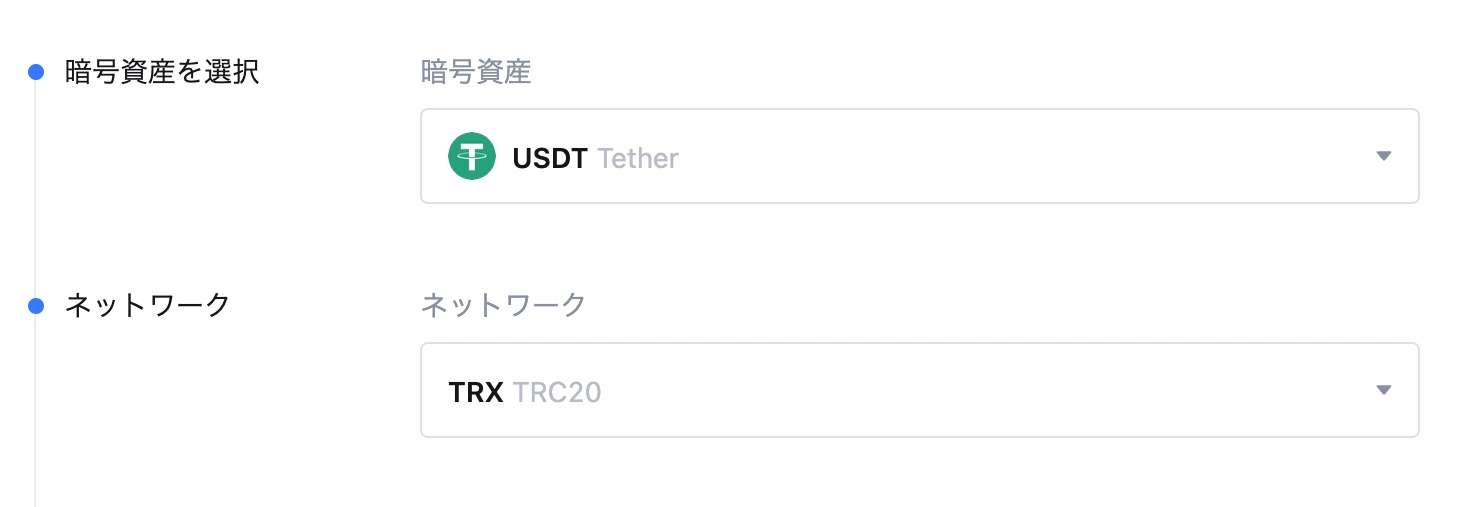Screen dimensions: 1458x507
Task: Click the gray ネットワーク label above TRX field
Action: [x=504, y=306]
